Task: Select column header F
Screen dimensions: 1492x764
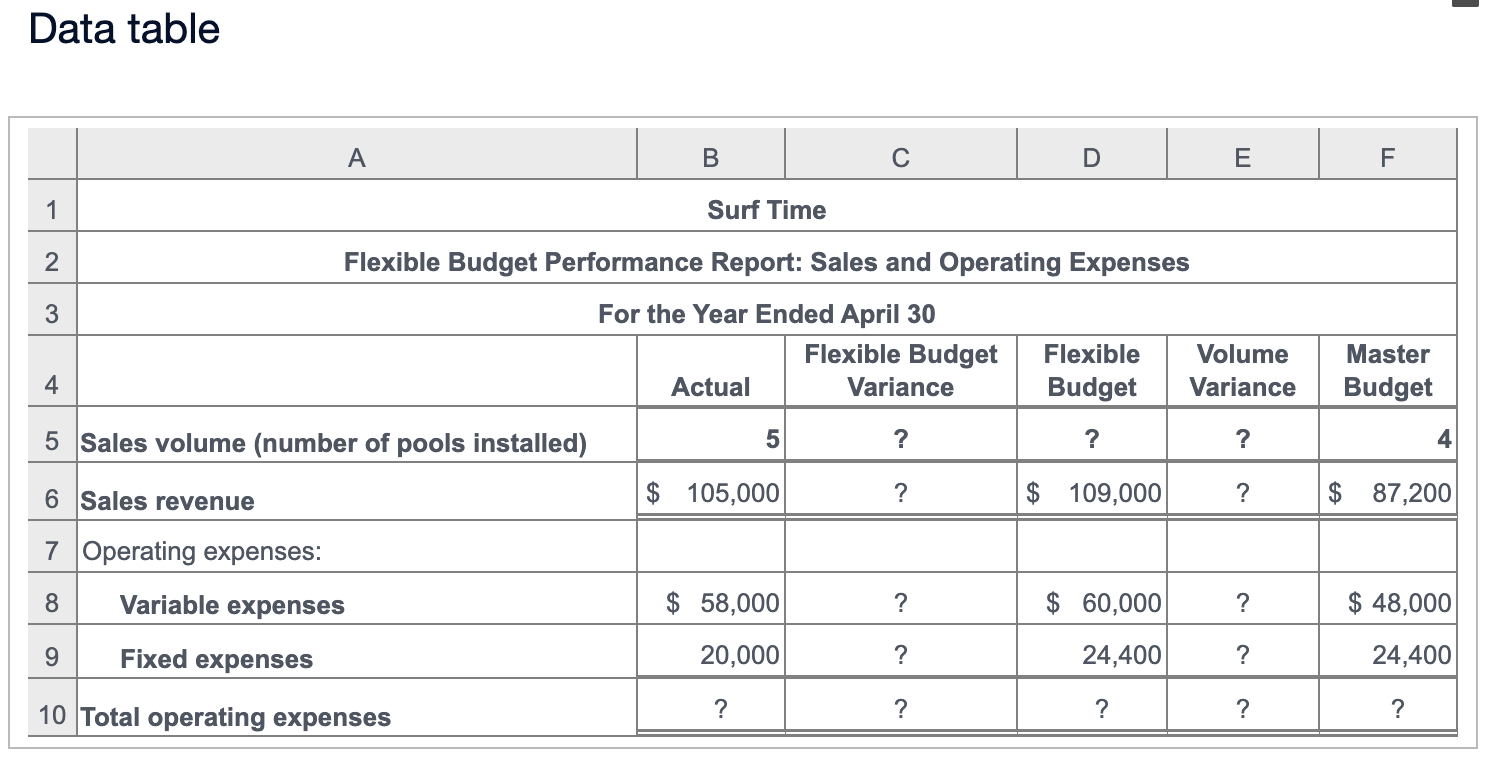Action: pyautogui.click(x=1386, y=156)
